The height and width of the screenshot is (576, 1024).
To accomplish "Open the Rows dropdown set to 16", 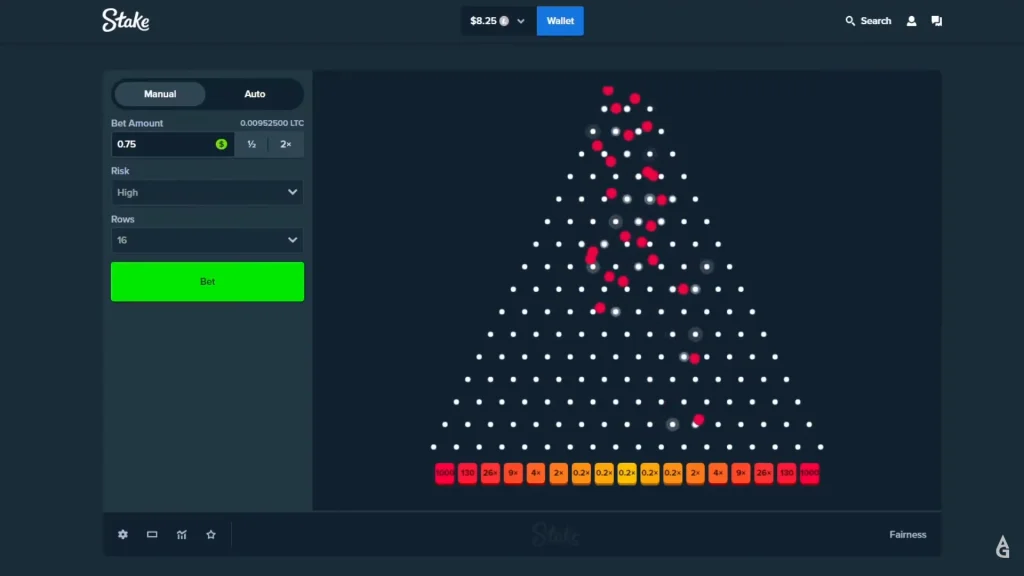I will pyautogui.click(x=207, y=240).
